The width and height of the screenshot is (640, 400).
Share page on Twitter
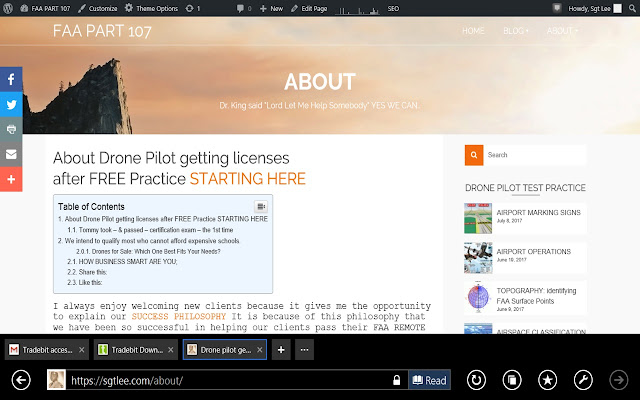coord(11,104)
